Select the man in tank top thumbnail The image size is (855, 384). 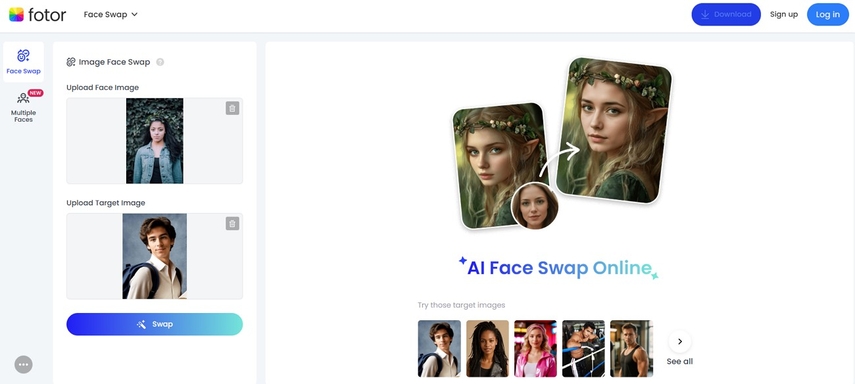[631, 348]
